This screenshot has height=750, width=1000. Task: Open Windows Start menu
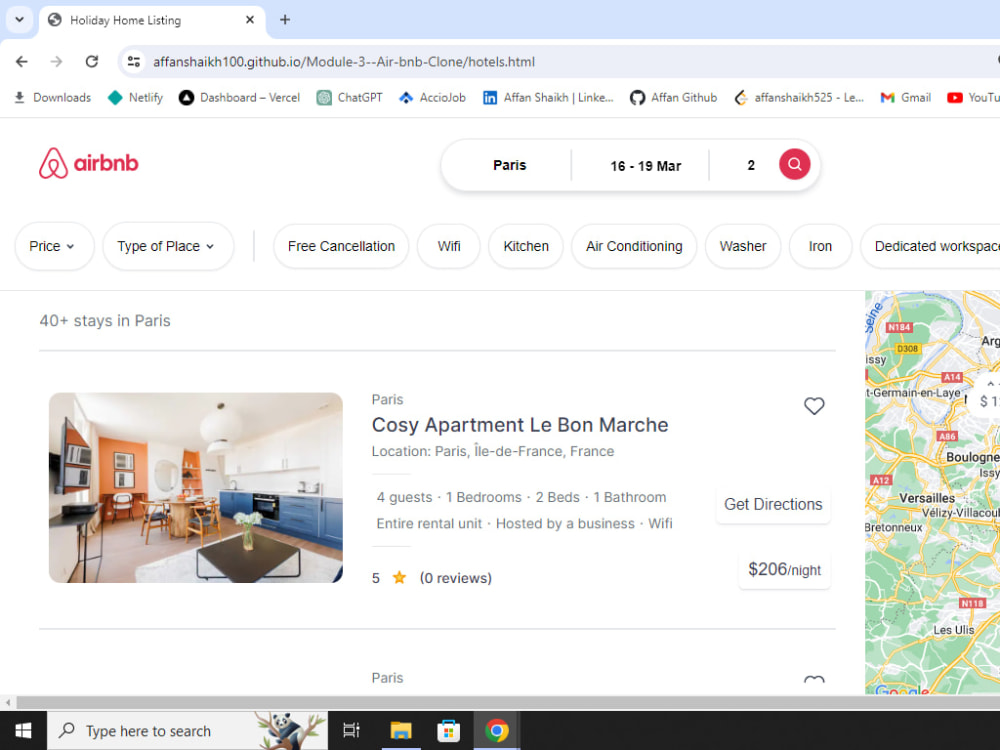[24, 730]
